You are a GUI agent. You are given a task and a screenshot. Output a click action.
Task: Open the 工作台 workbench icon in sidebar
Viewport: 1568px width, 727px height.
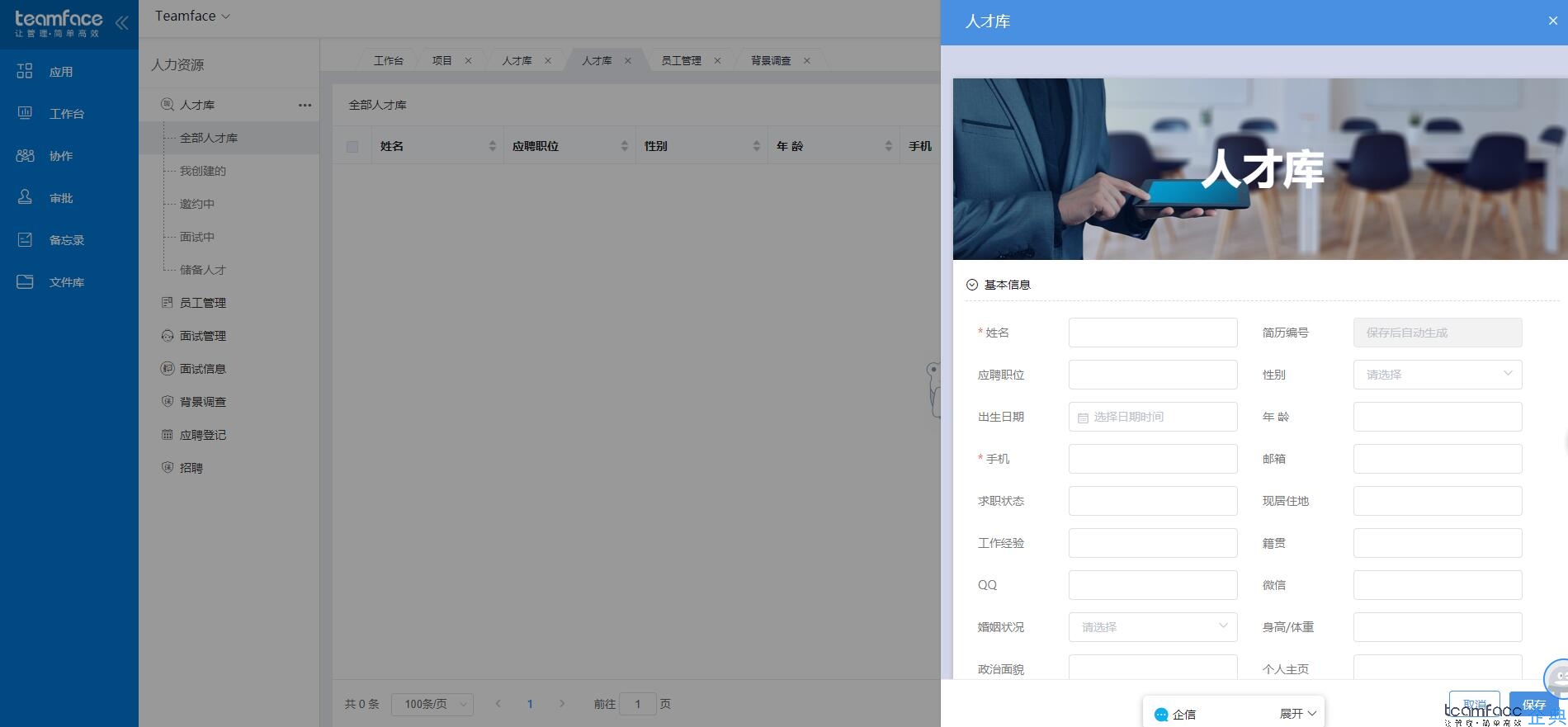(25, 113)
